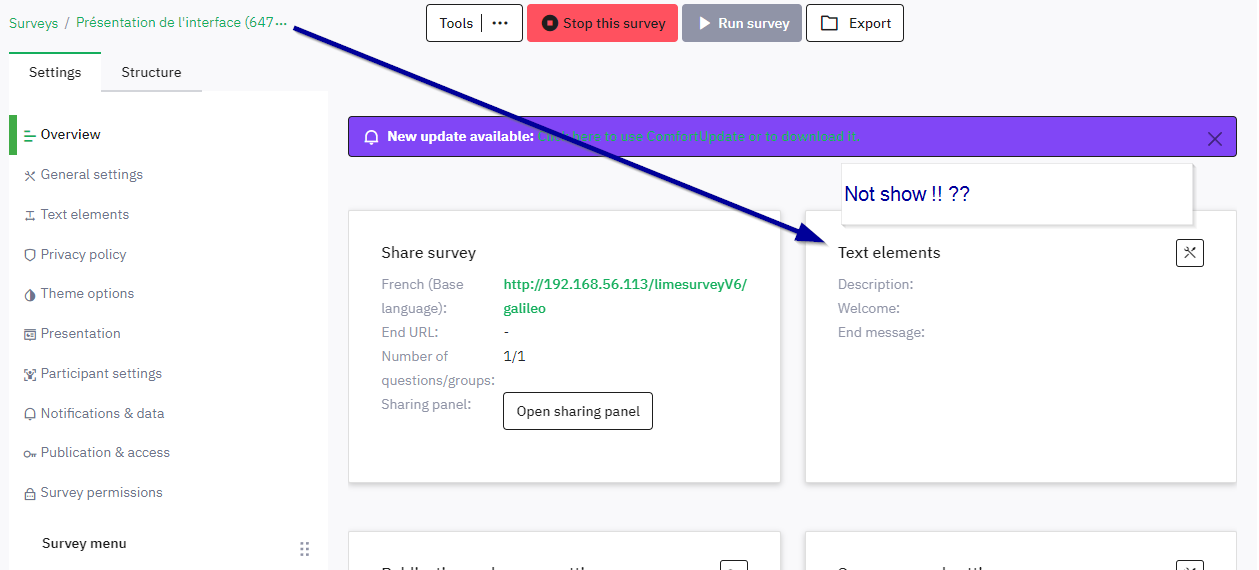Click the Sharing panel label
The height and width of the screenshot is (570, 1259).
click(426, 404)
